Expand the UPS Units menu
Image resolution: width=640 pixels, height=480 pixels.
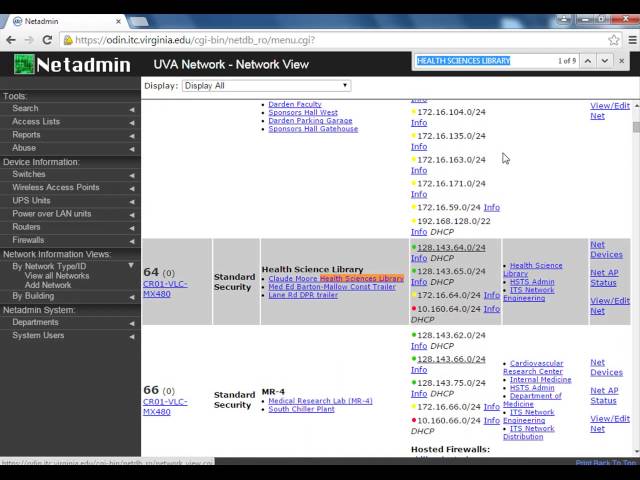click(70, 200)
